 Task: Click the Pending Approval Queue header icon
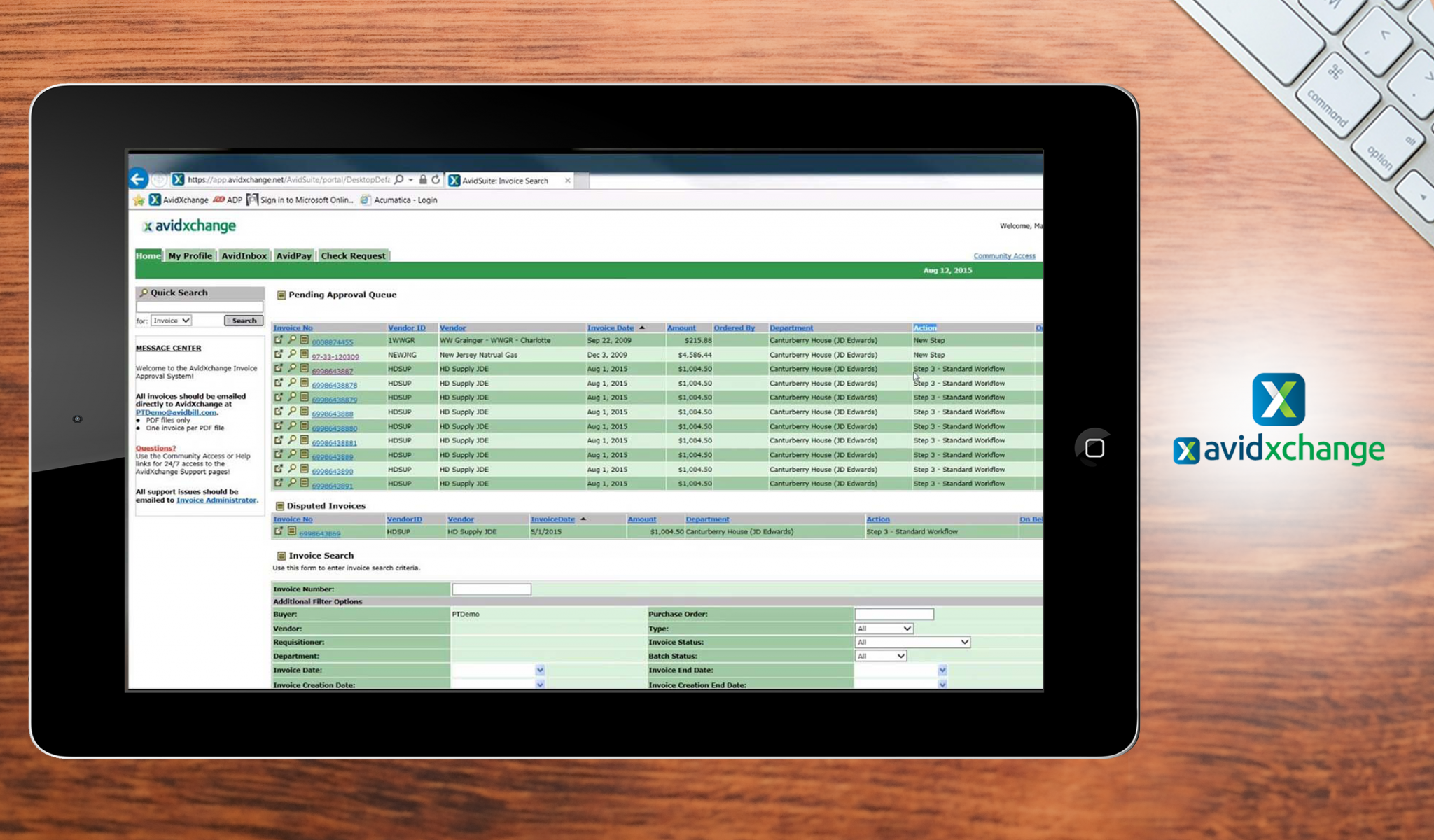pos(281,295)
